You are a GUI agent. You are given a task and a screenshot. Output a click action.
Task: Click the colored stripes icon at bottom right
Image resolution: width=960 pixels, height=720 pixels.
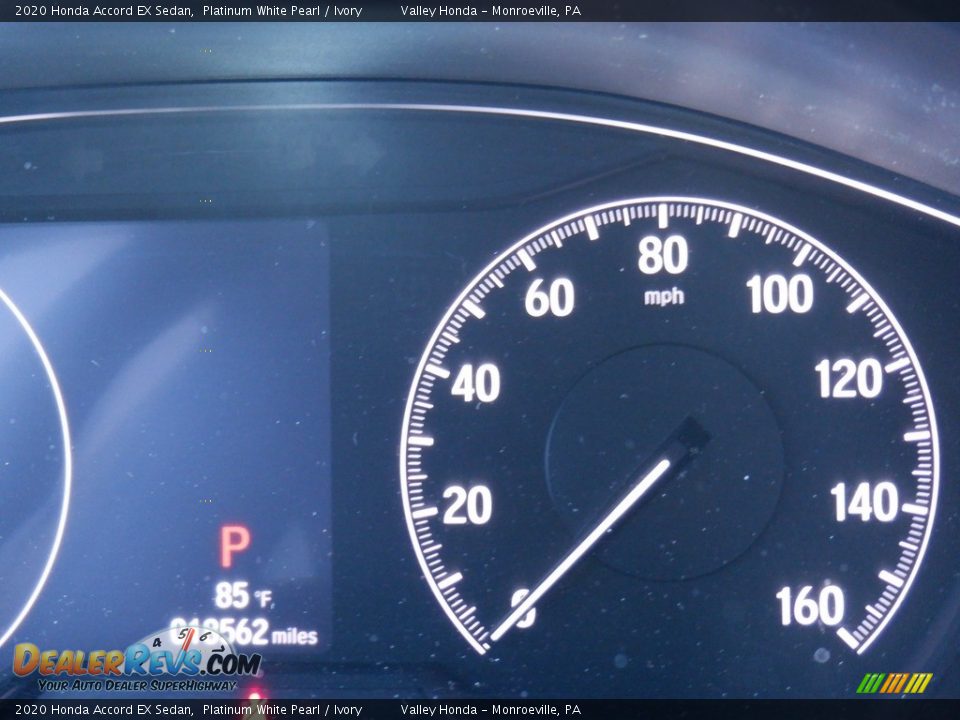tap(894, 682)
